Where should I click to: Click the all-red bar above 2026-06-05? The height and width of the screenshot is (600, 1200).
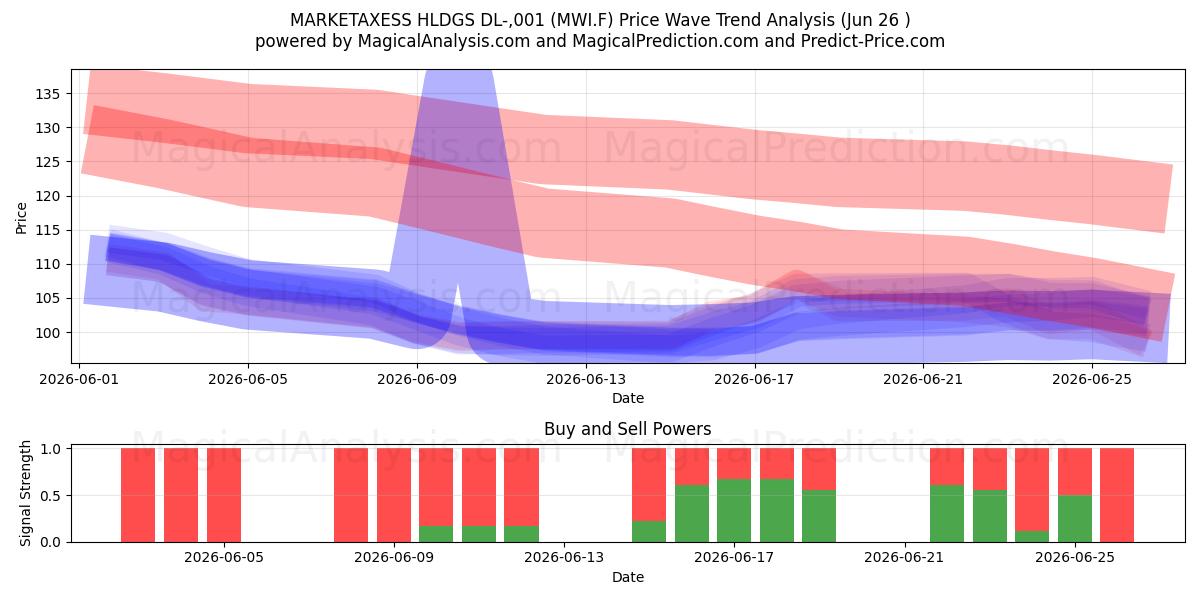[224, 495]
